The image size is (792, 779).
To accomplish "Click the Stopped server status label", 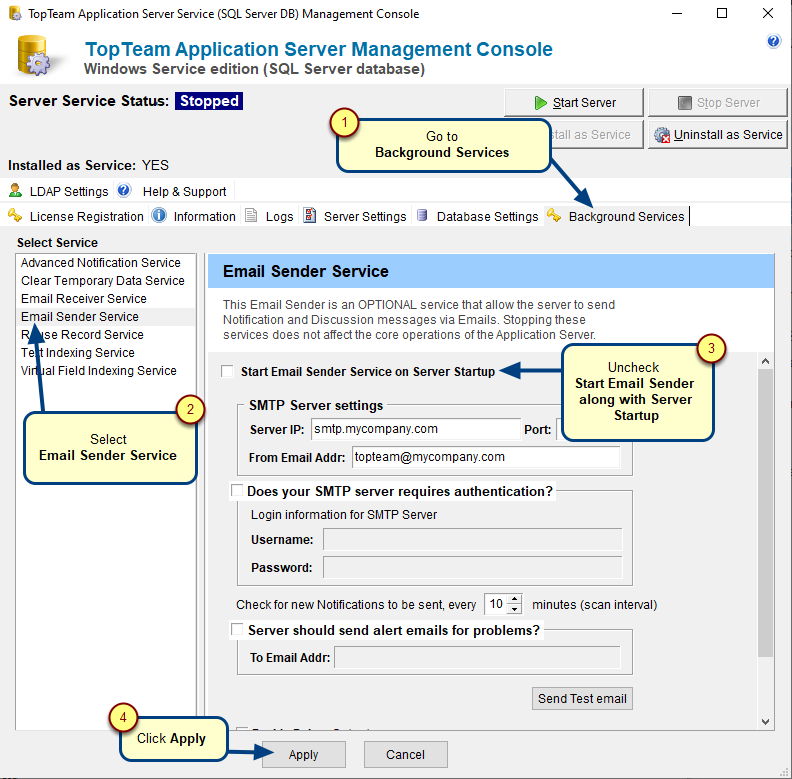I will (x=209, y=101).
